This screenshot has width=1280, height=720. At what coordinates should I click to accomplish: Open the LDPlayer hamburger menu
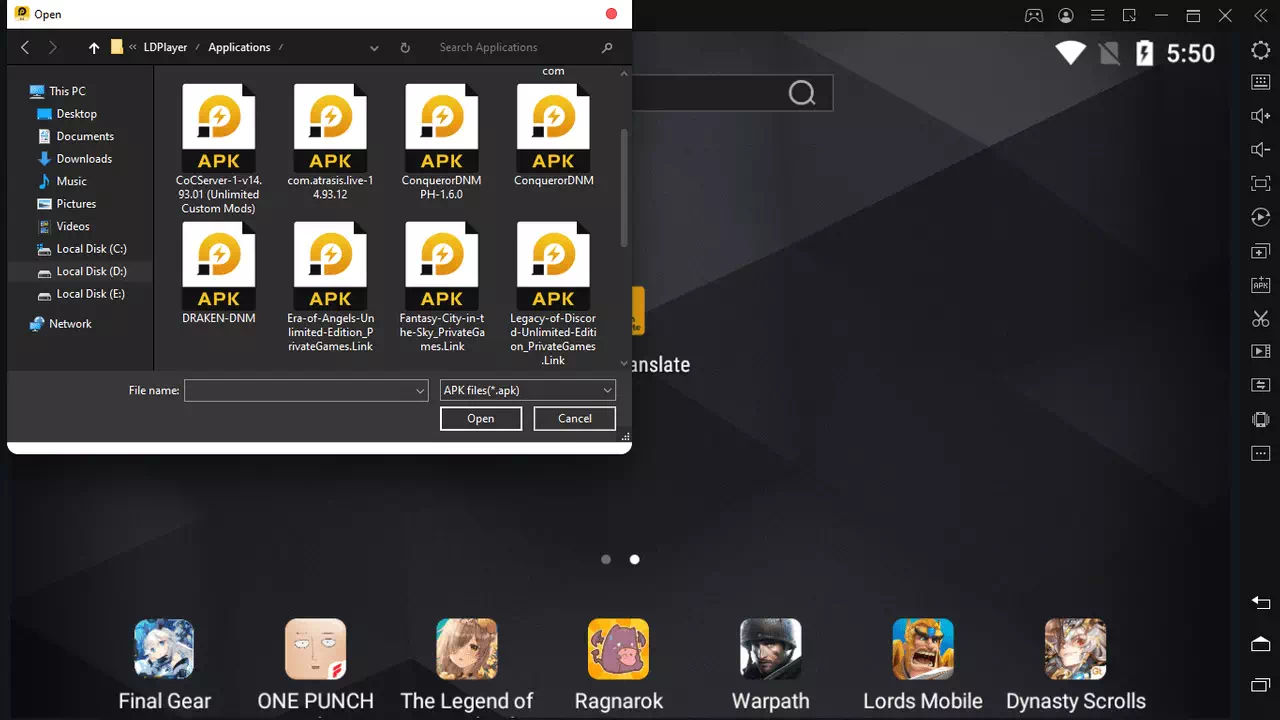(1098, 15)
